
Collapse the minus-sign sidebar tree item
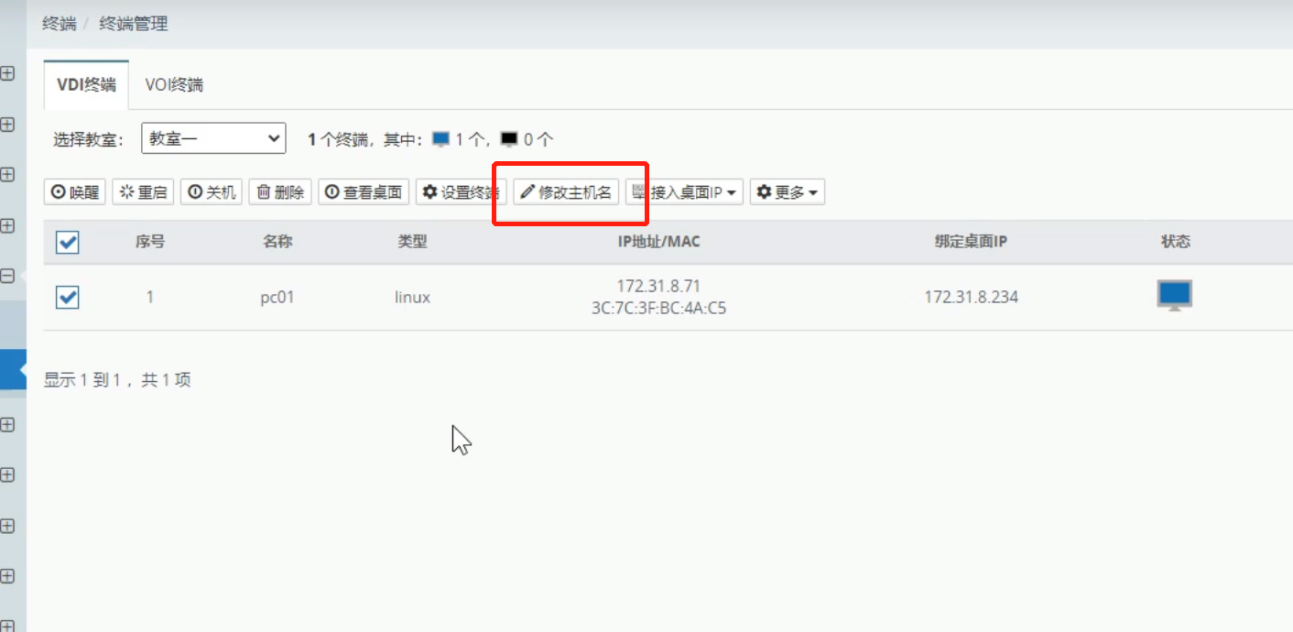(8, 276)
